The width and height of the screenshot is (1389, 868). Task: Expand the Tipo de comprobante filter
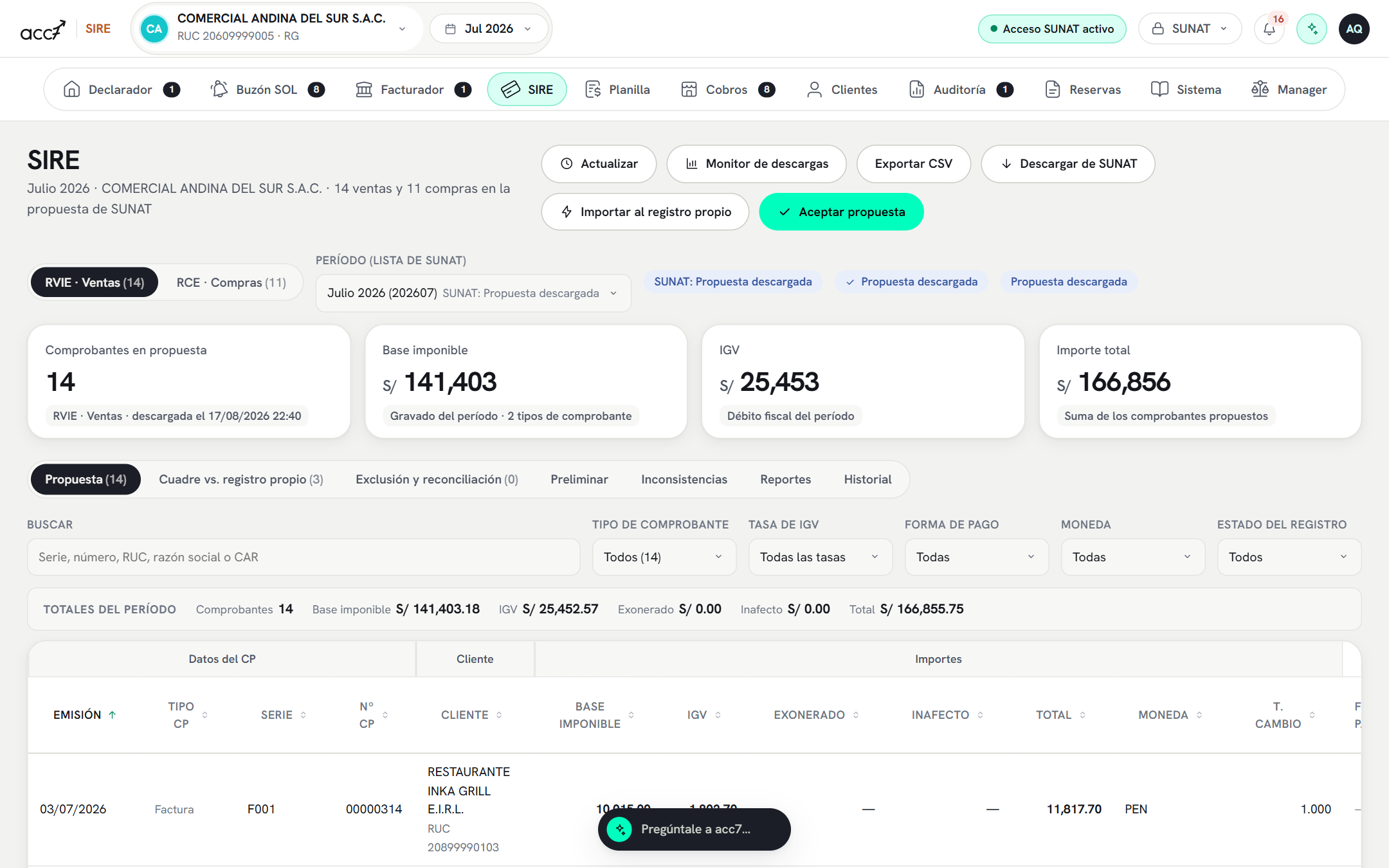coord(664,557)
